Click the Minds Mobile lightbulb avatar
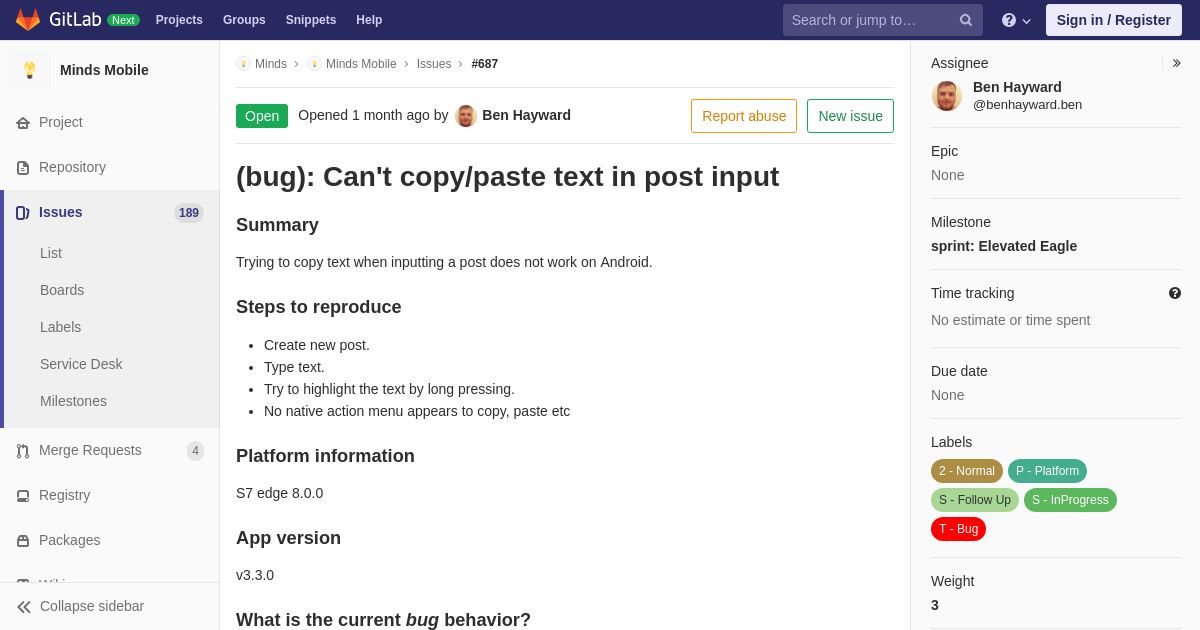This screenshot has height=630, width=1200. (30, 70)
